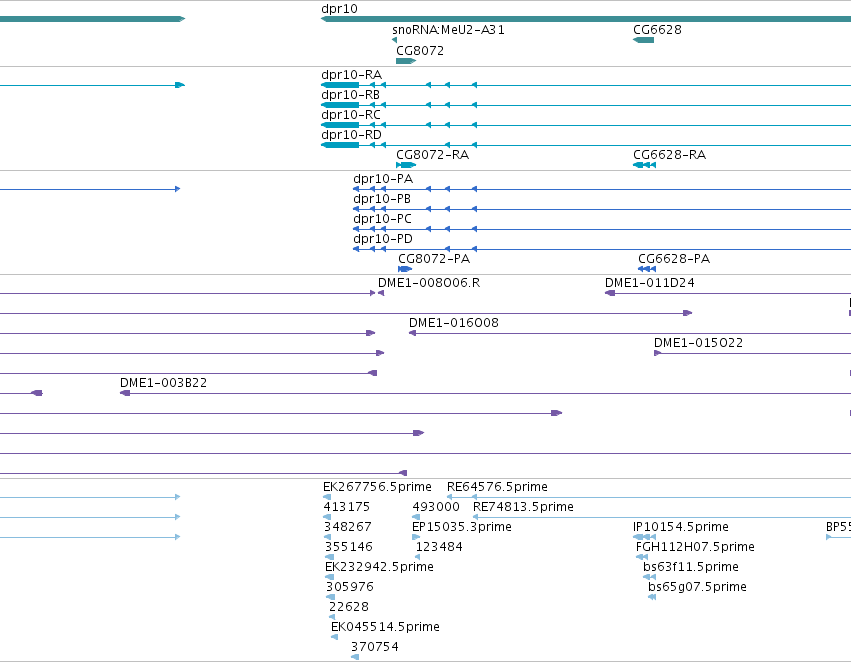Click the 348267 EST label
Image resolution: width=851 pixels, height=662 pixels.
click(348, 527)
